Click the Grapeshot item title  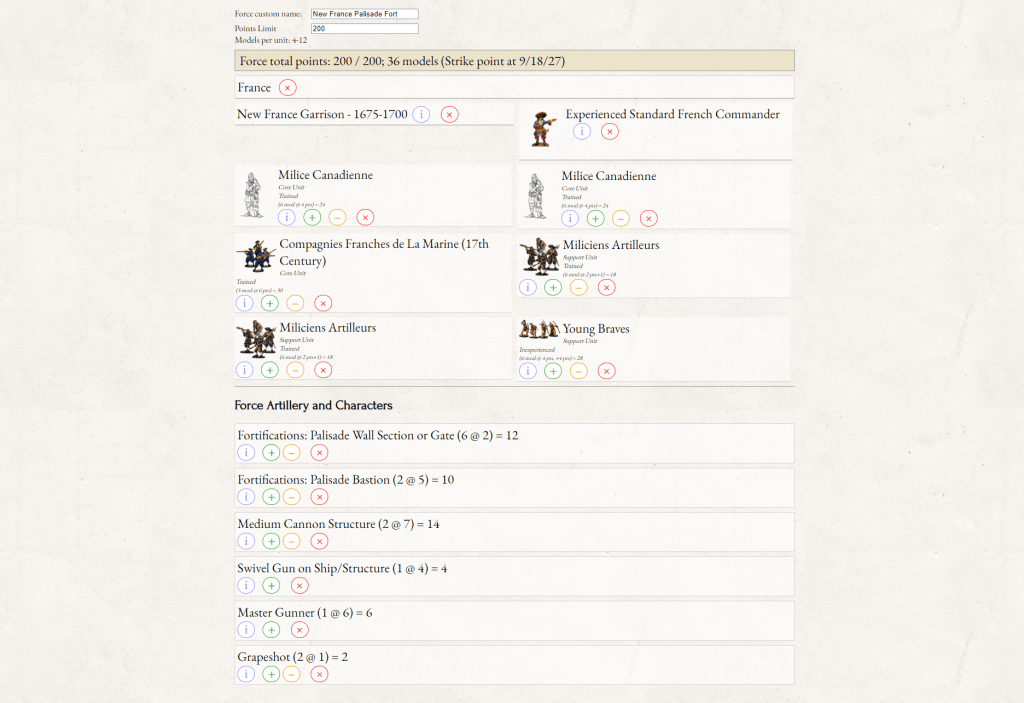292,657
